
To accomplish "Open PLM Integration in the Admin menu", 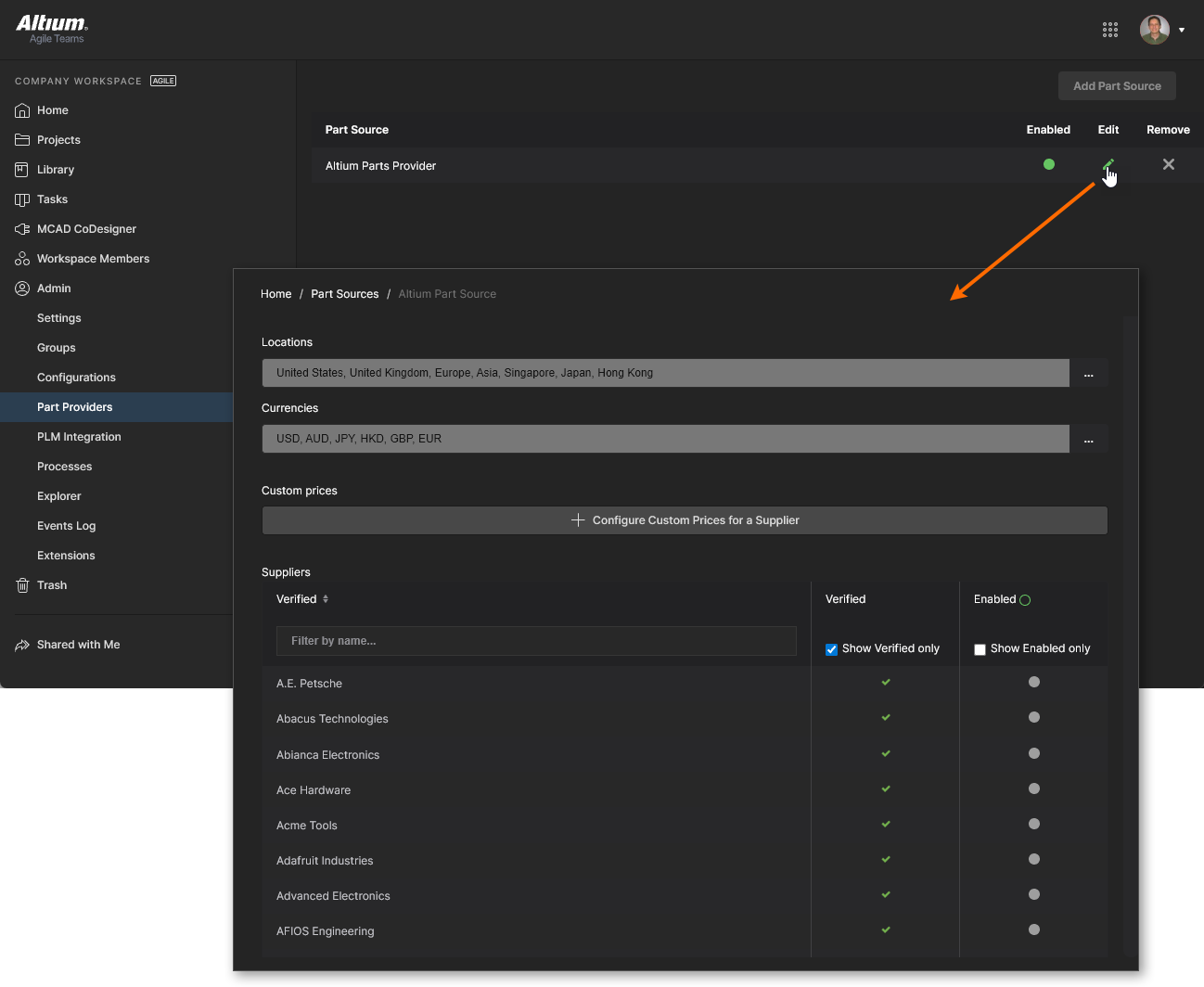I will pos(79,437).
